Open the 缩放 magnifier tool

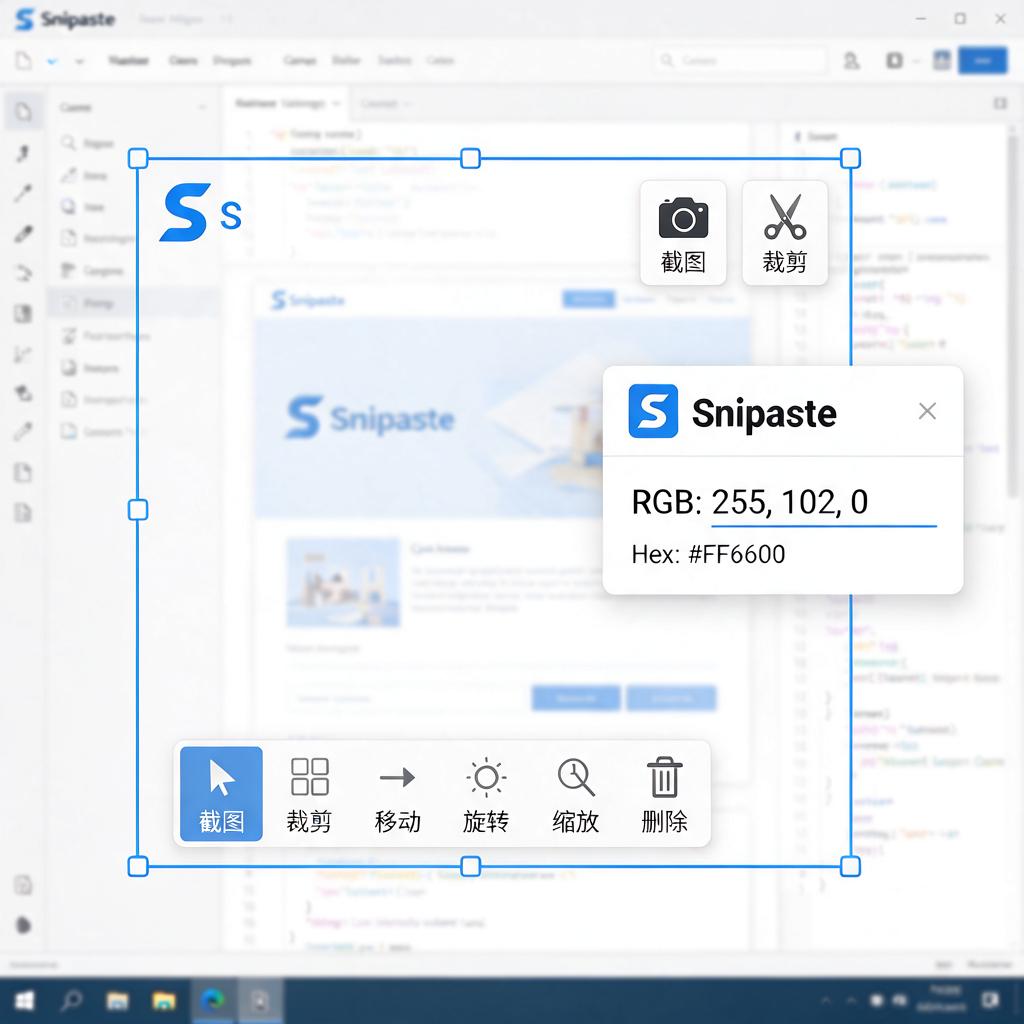tap(575, 793)
